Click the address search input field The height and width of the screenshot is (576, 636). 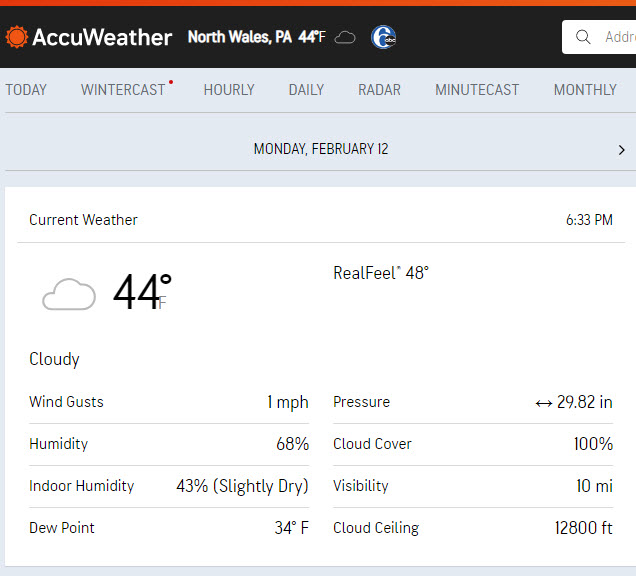point(599,37)
